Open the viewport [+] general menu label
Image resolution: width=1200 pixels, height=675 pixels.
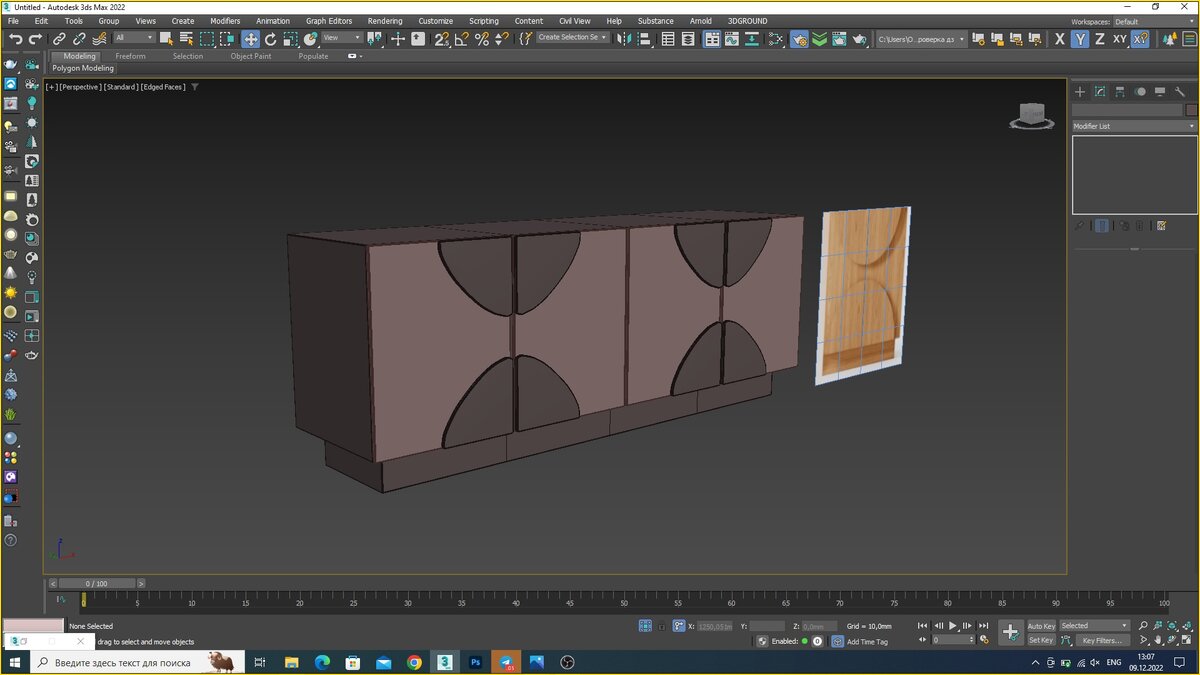[51, 87]
